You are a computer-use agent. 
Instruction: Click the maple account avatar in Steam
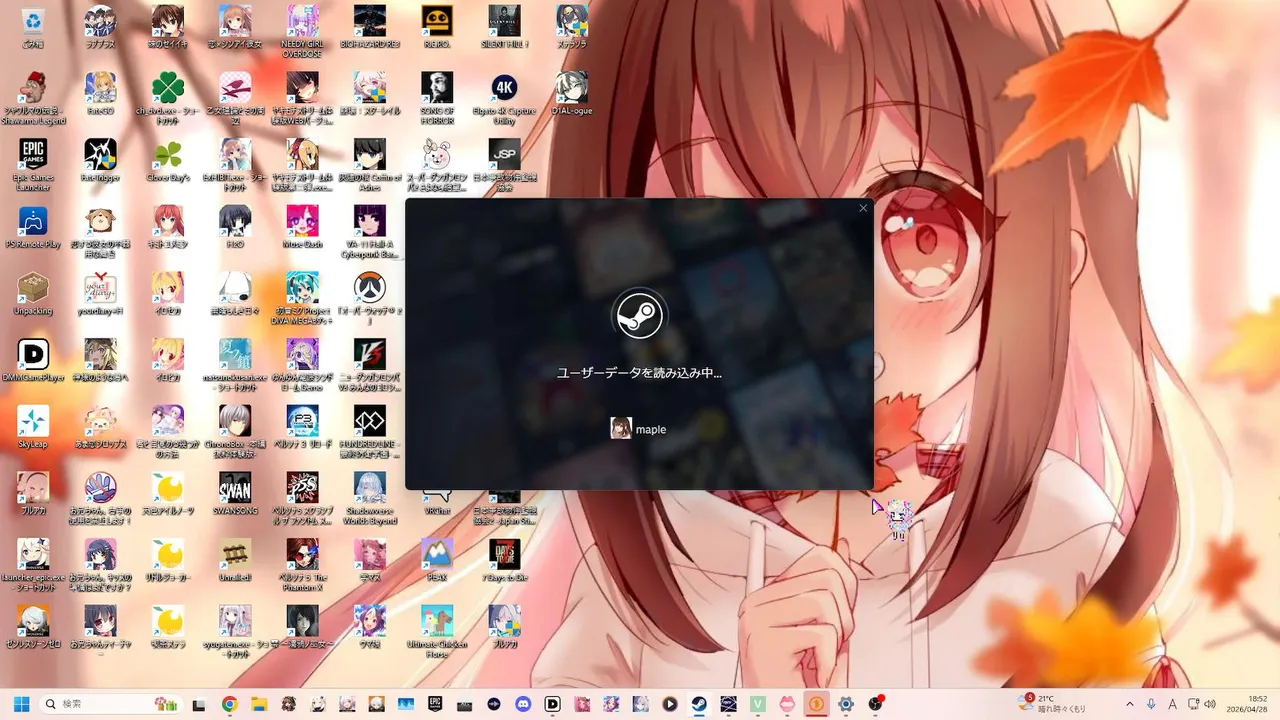click(x=621, y=428)
